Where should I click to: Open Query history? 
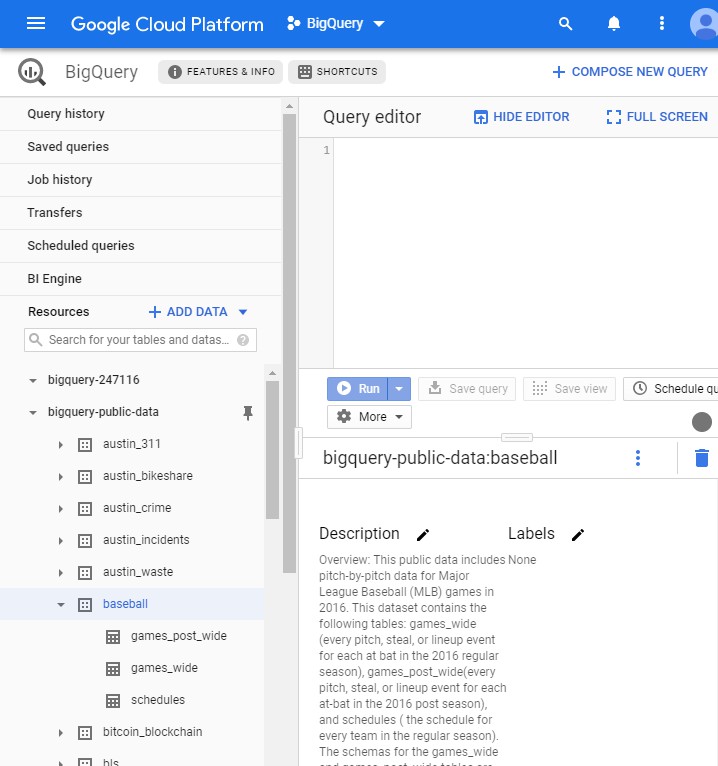[66, 114]
